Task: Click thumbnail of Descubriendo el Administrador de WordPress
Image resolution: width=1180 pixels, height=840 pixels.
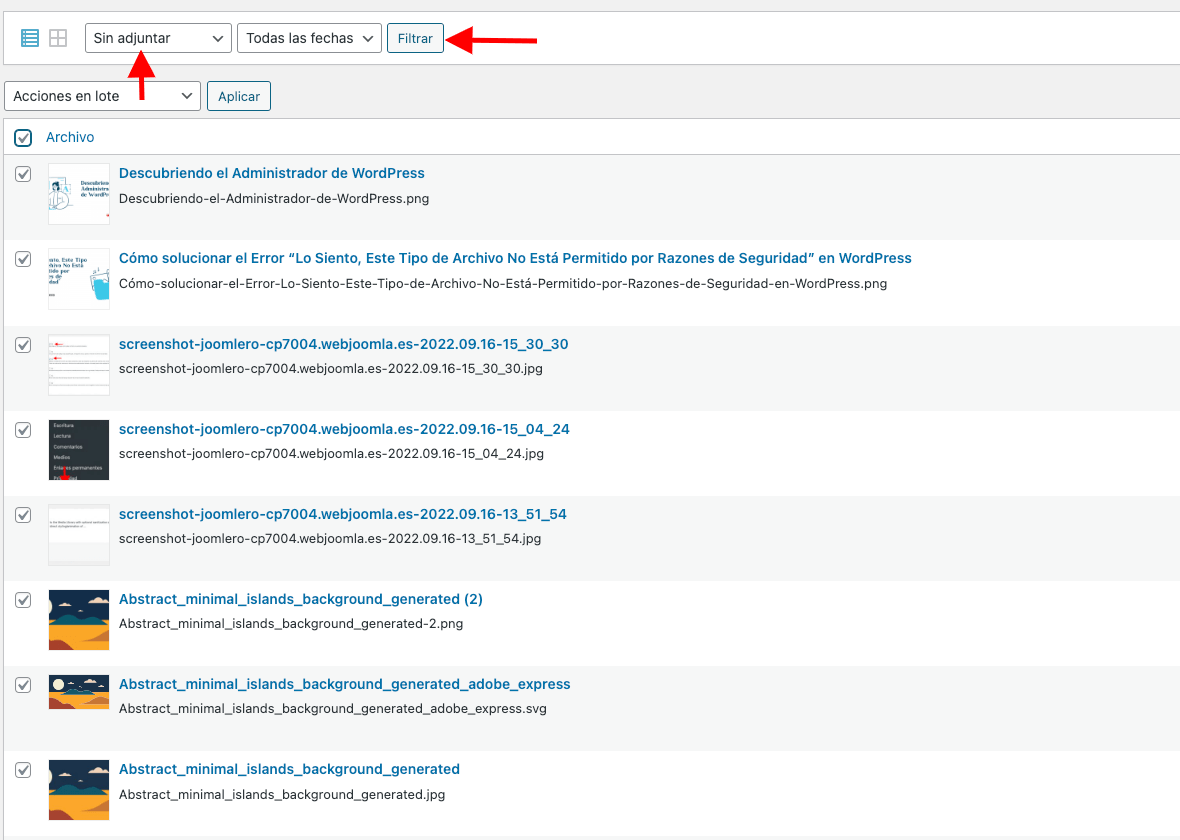Action: coord(79,194)
